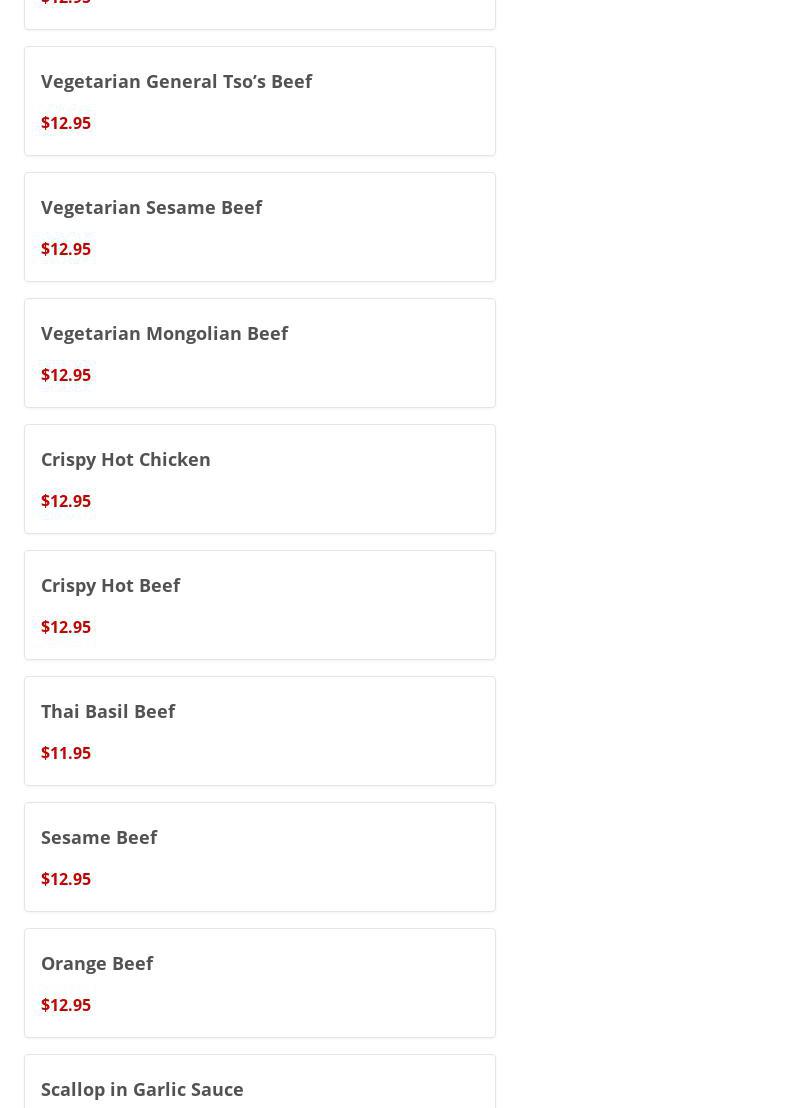Click price under Orange Beef
Viewport: 785px width, 1108px height.
click(x=66, y=1005)
